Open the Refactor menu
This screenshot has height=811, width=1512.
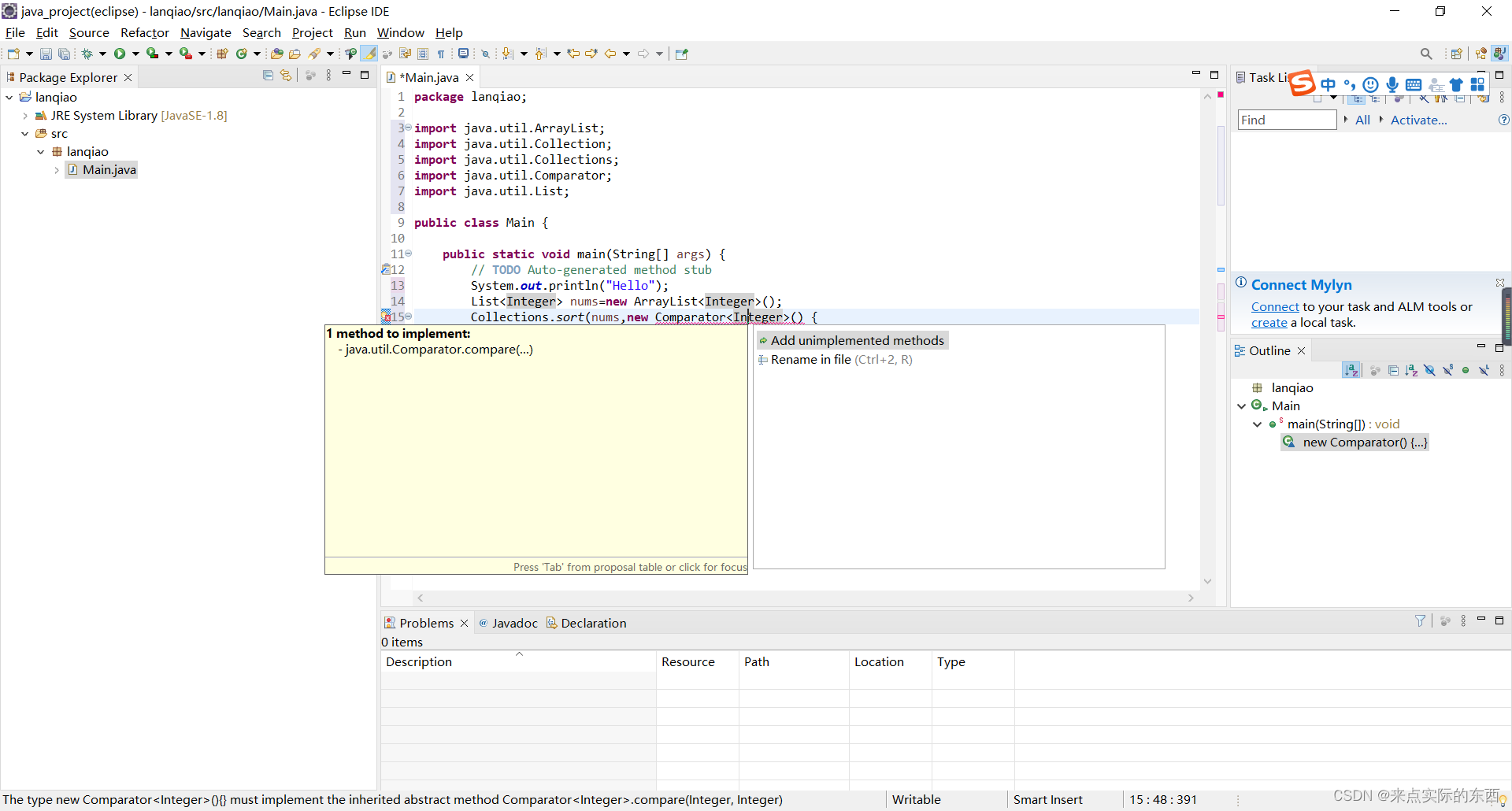tap(144, 33)
